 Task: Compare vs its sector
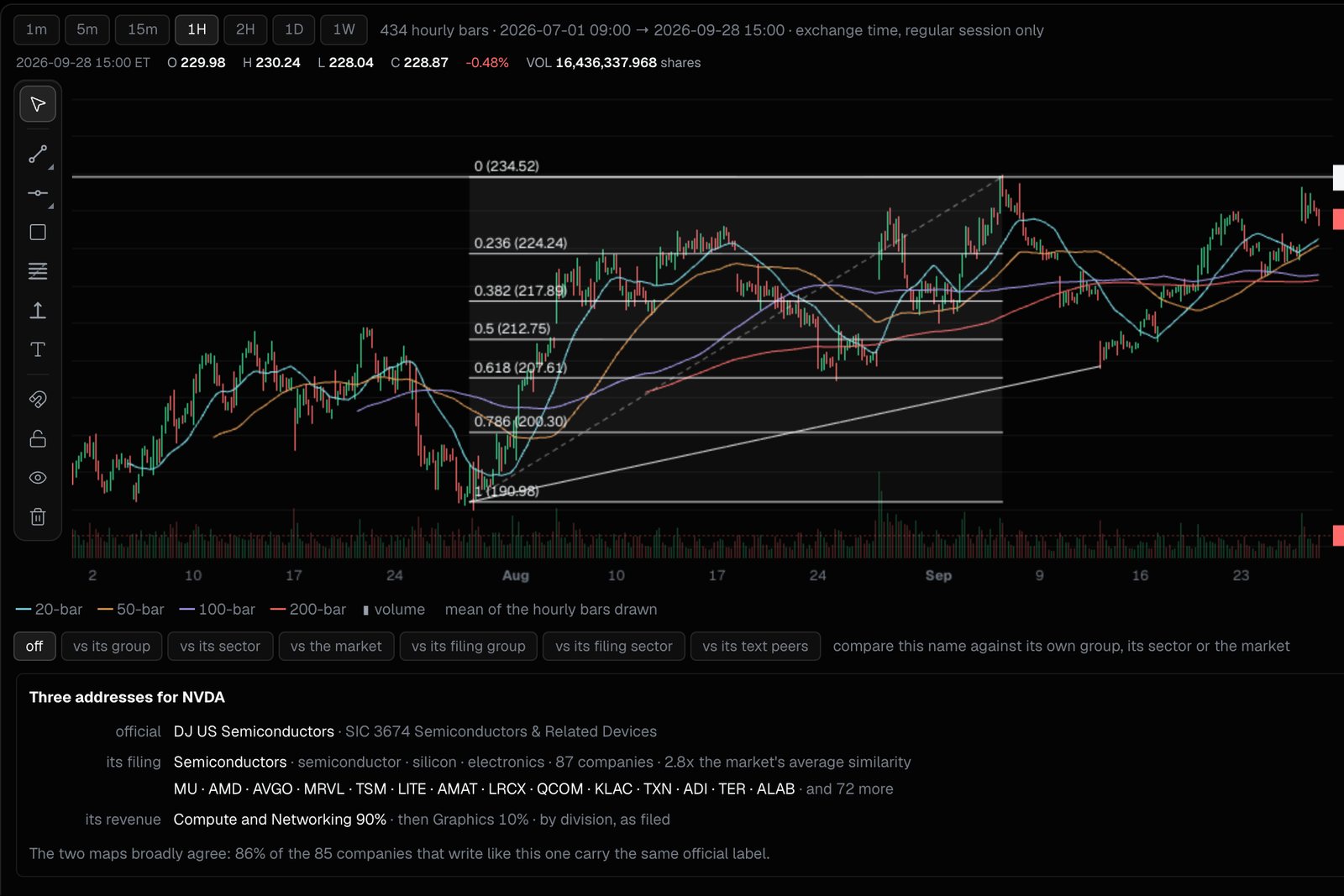pyautogui.click(x=220, y=646)
